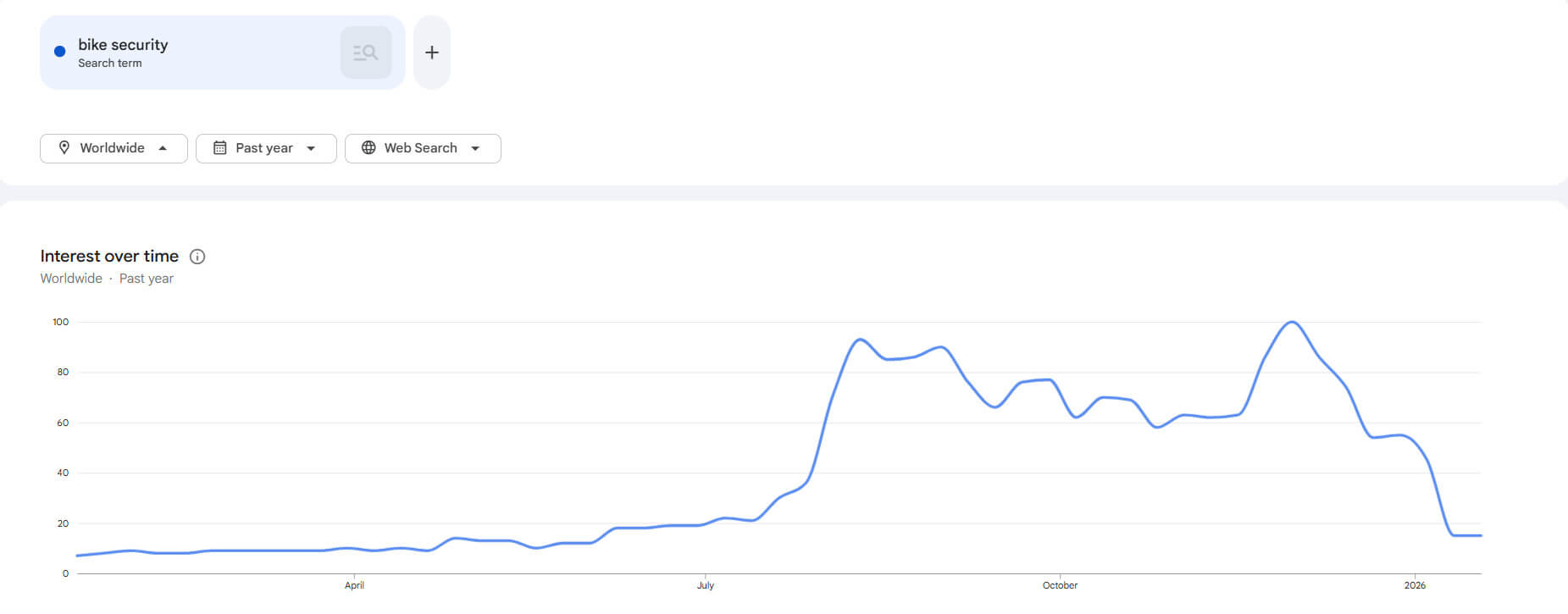Click the 100 value on the y-axis
This screenshot has width=1568, height=614.
pyautogui.click(x=61, y=322)
